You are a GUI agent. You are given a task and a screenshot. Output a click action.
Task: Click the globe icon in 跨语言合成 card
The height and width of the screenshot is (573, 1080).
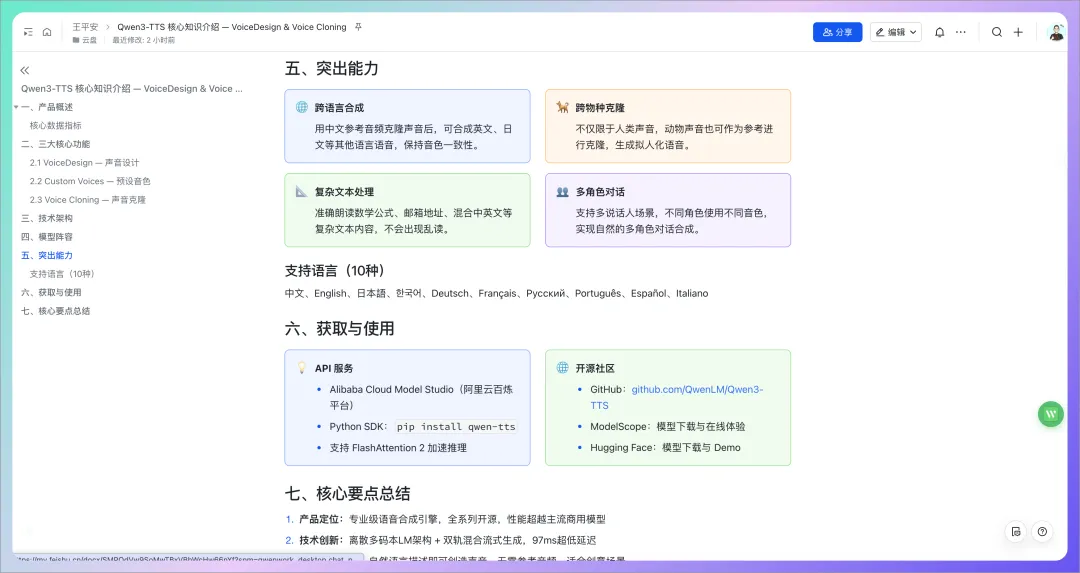pos(302,107)
